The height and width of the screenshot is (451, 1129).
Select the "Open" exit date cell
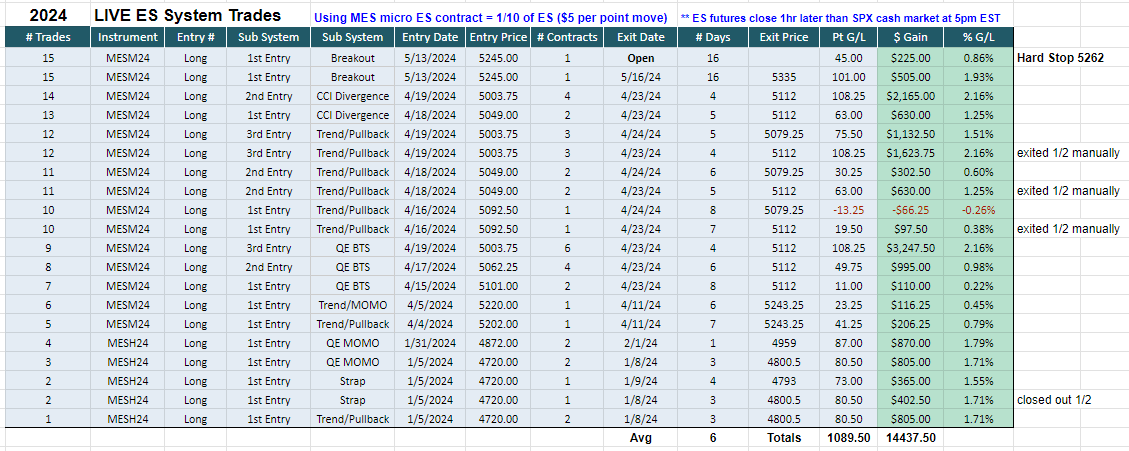pos(640,58)
